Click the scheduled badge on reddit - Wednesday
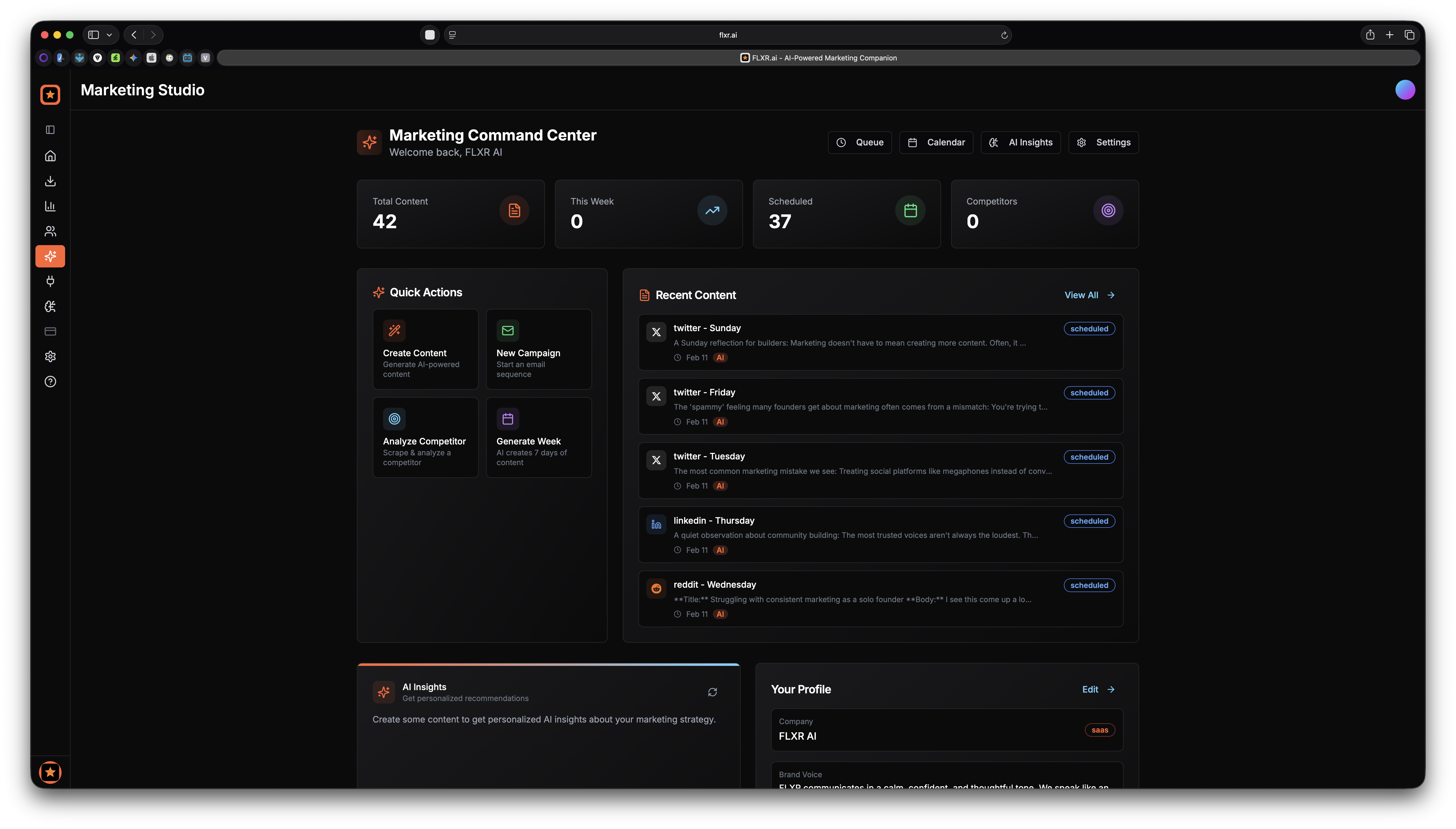Viewport: 1456px width, 829px height. click(x=1089, y=585)
